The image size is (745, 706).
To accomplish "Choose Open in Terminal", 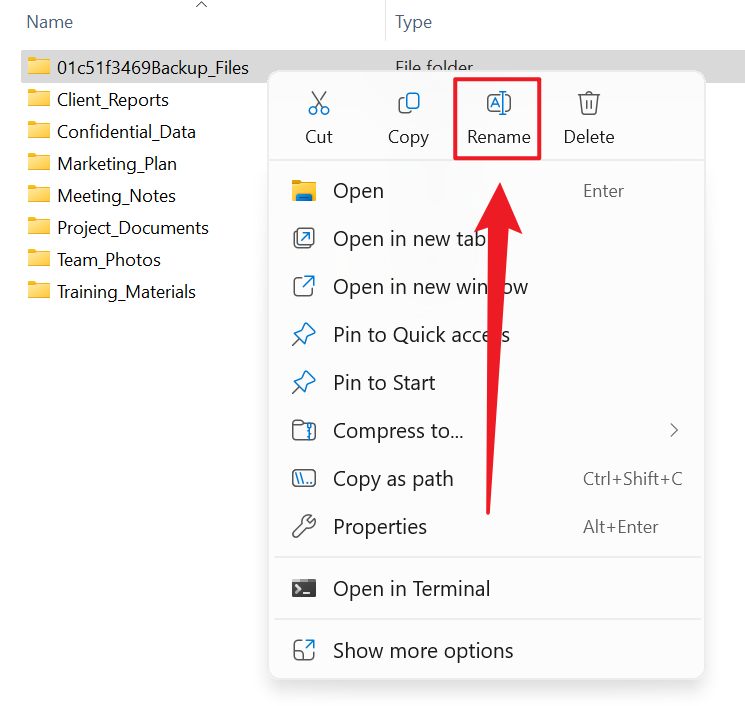I will [x=488, y=589].
